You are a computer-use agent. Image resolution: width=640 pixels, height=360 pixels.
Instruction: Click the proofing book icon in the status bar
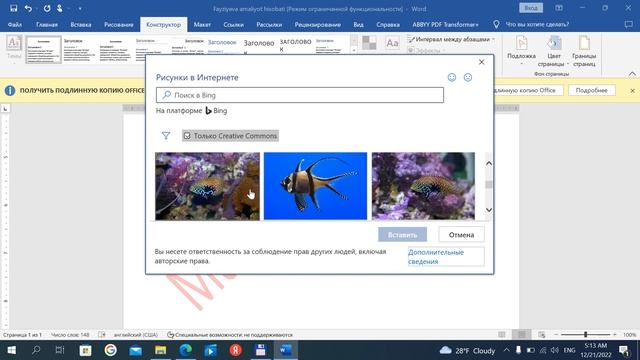[102, 335]
